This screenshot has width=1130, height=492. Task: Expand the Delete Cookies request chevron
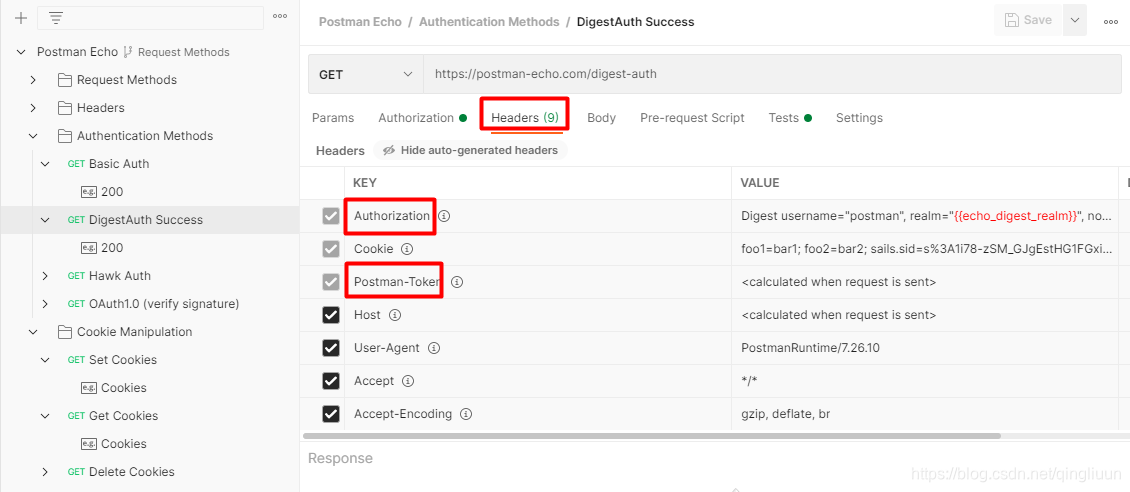(45, 472)
